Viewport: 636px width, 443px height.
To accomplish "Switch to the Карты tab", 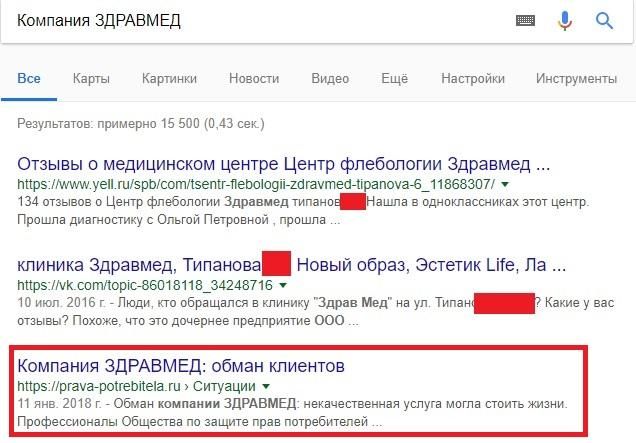I will 91,79.
